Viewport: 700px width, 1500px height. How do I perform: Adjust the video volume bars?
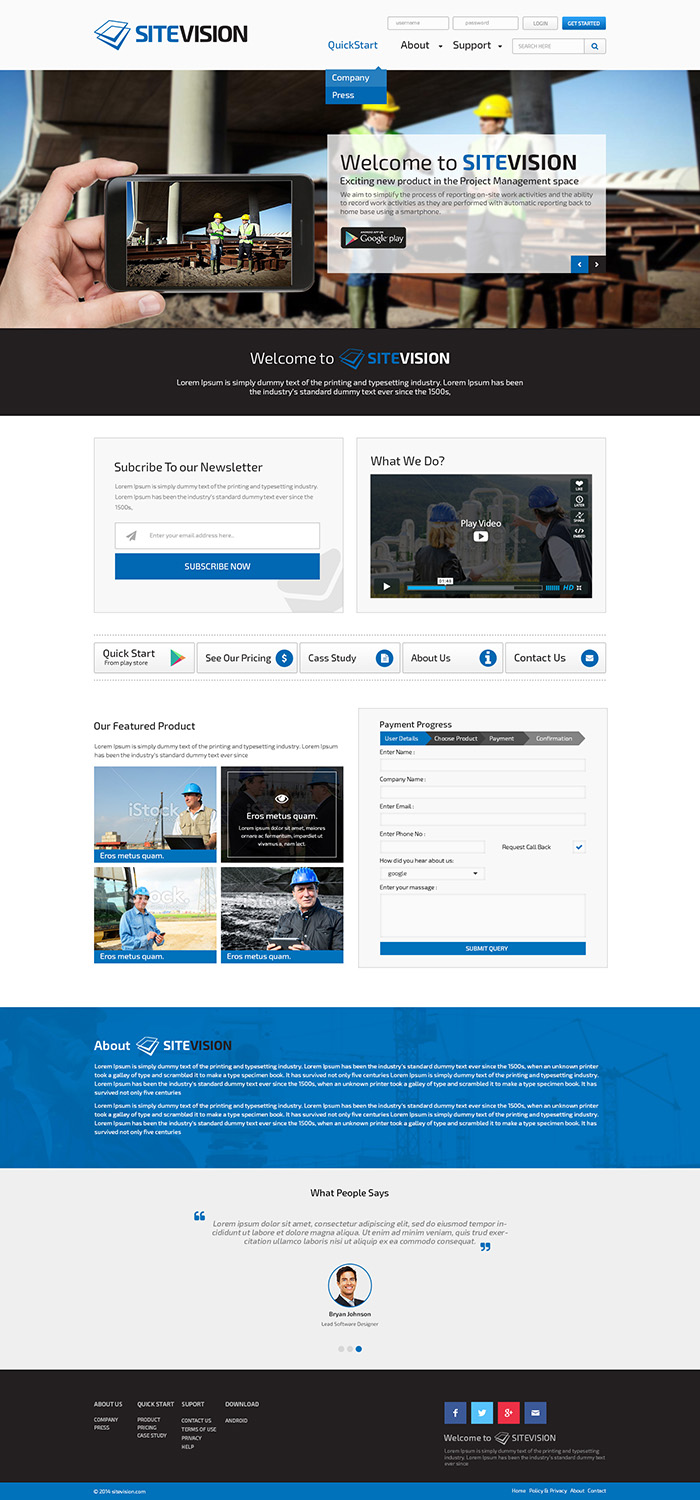552,588
